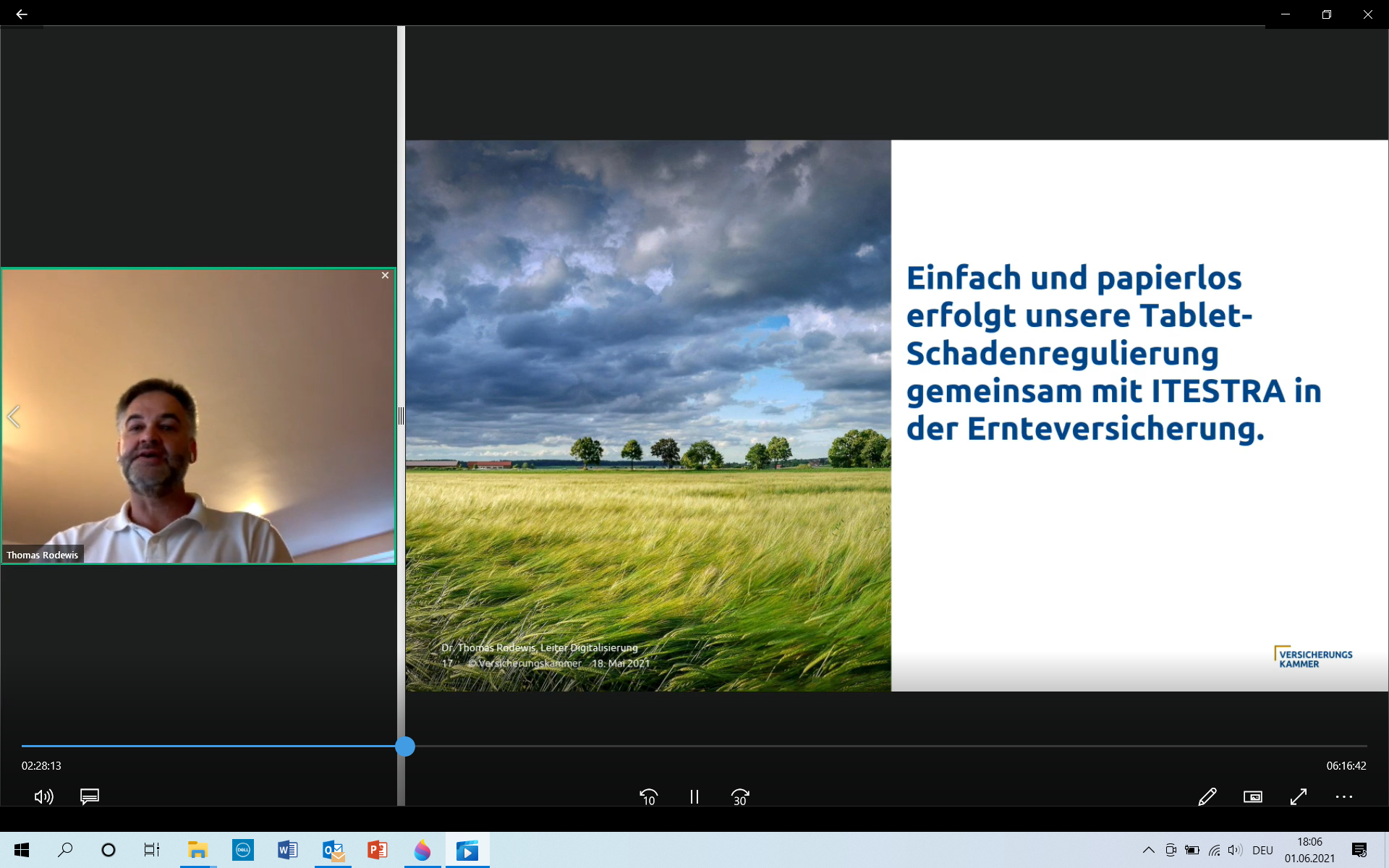Open Windows search from the taskbar

65,850
